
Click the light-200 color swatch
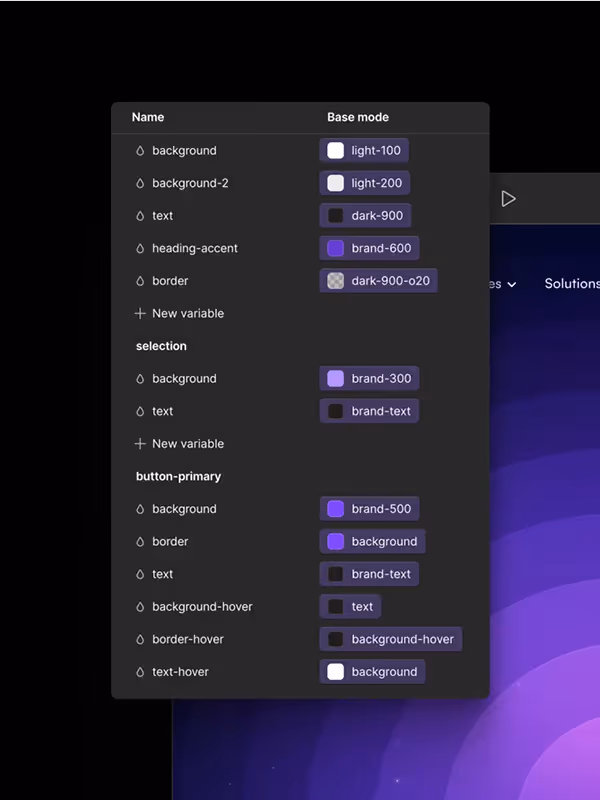click(x=335, y=183)
